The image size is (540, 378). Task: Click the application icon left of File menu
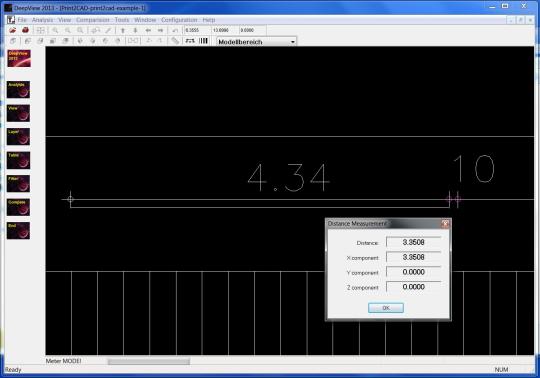[x=11, y=20]
